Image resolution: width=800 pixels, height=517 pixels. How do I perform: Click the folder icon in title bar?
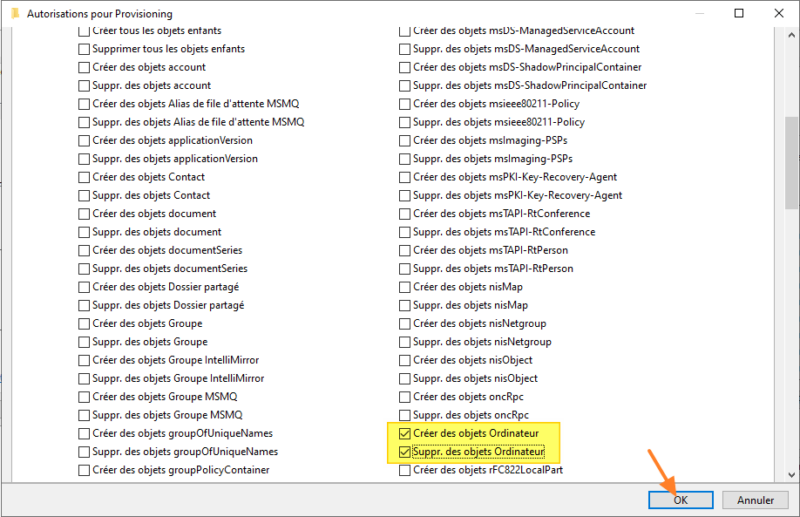point(15,13)
